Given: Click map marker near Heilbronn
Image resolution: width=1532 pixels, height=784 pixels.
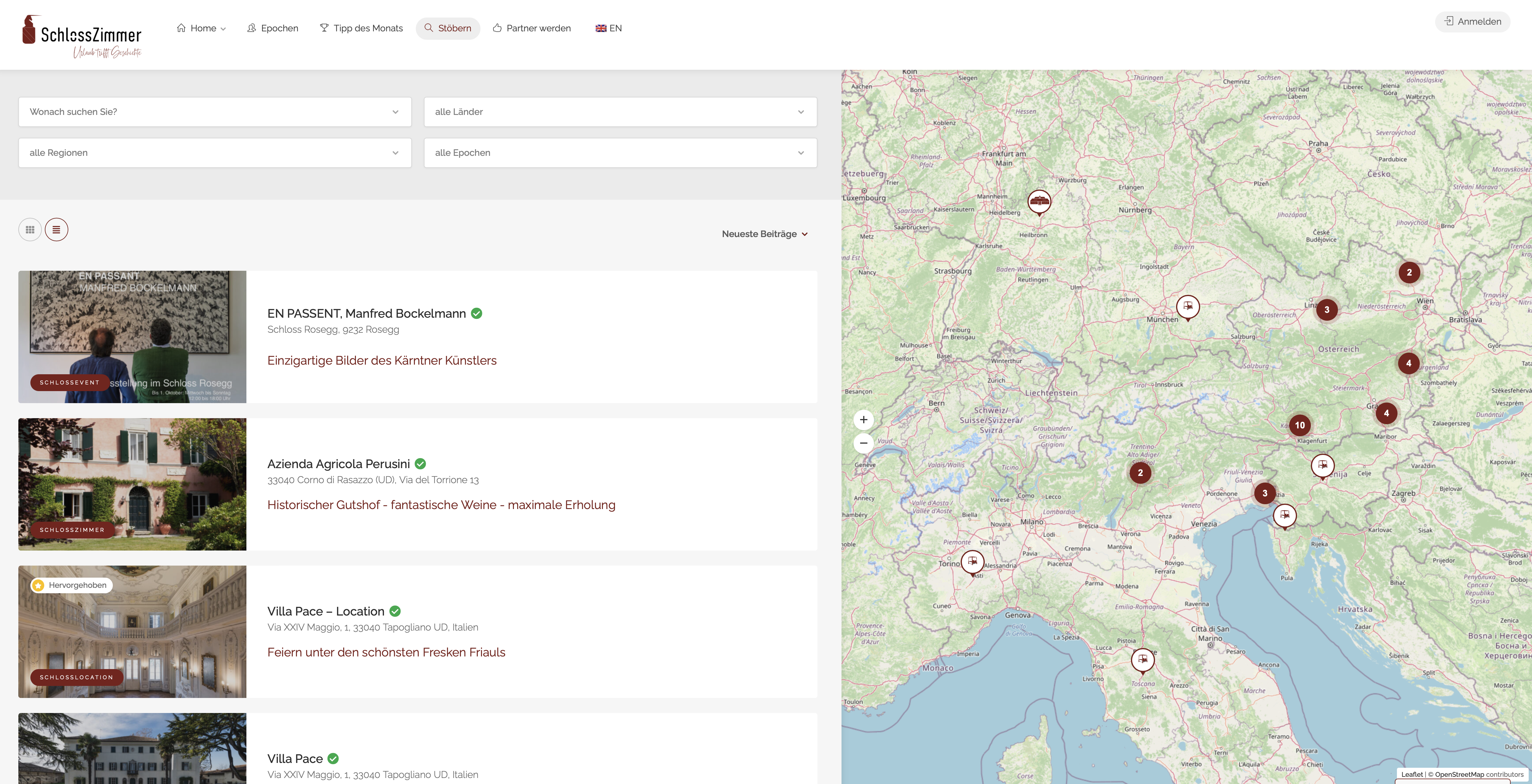Looking at the screenshot, I should [x=1039, y=202].
